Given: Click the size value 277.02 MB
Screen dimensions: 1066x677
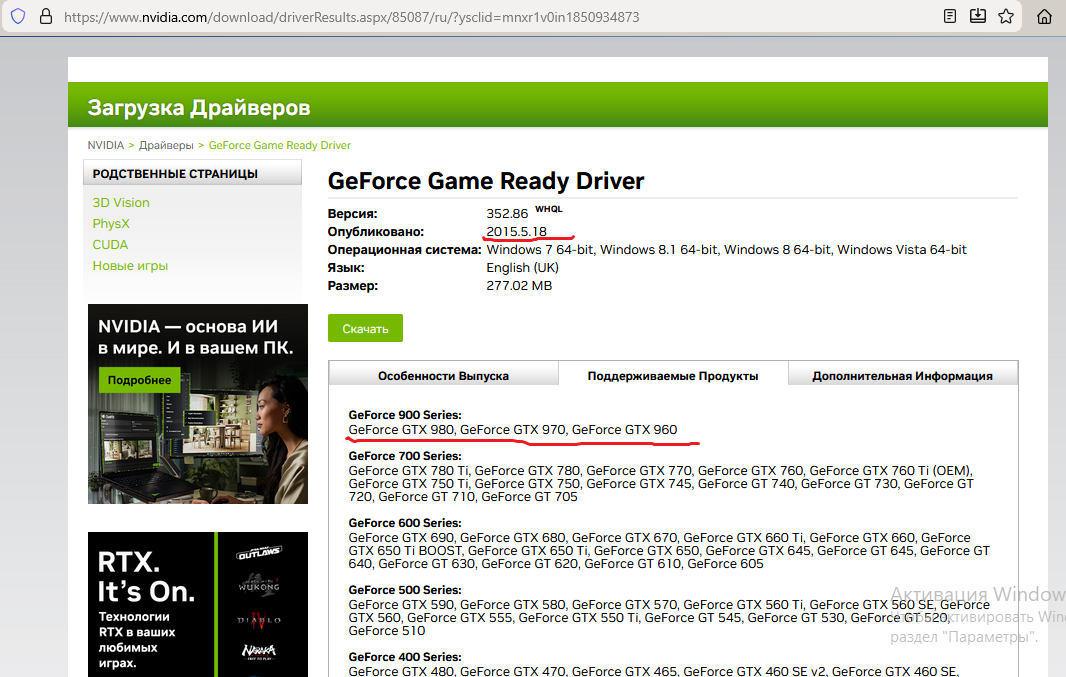Looking at the screenshot, I should coord(519,286).
